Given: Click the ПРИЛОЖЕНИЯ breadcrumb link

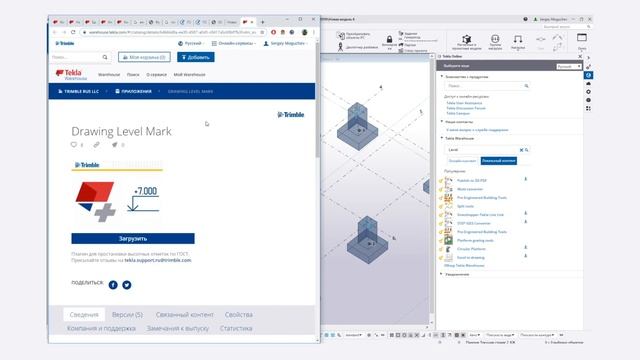Looking at the screenshot, I should tap(133, 91).
